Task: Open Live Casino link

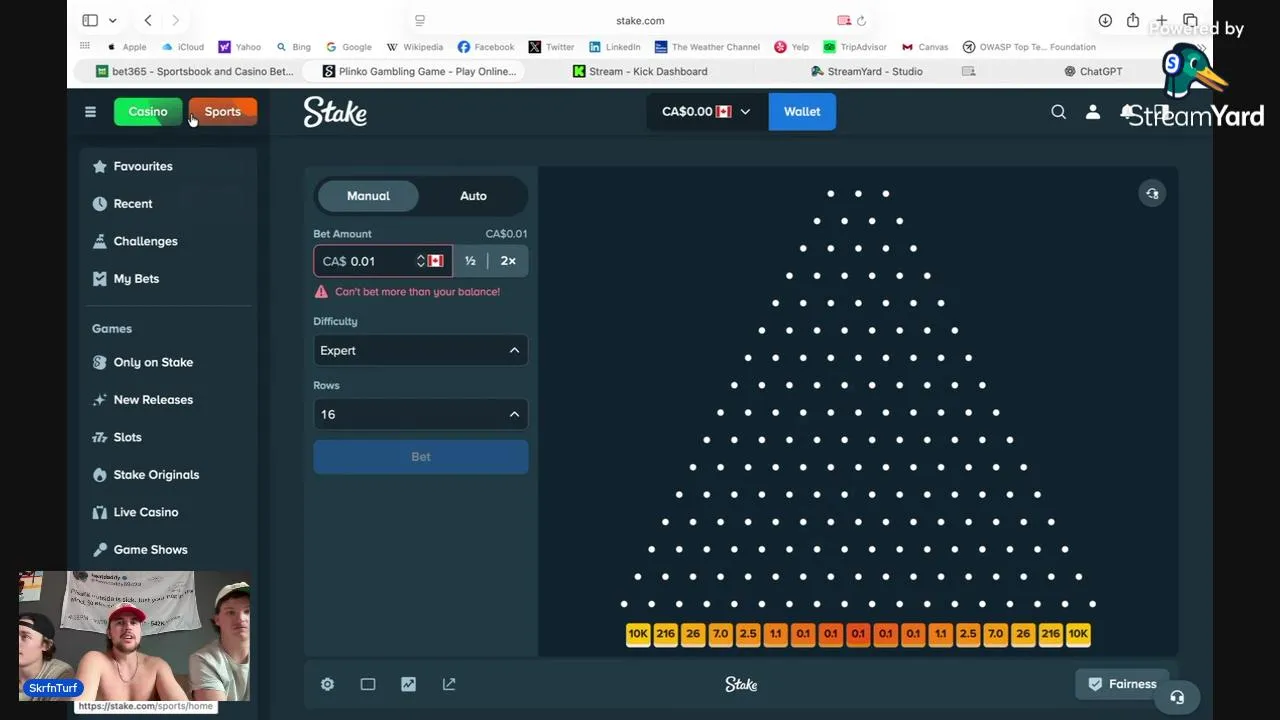Action: tap(146, 512)
